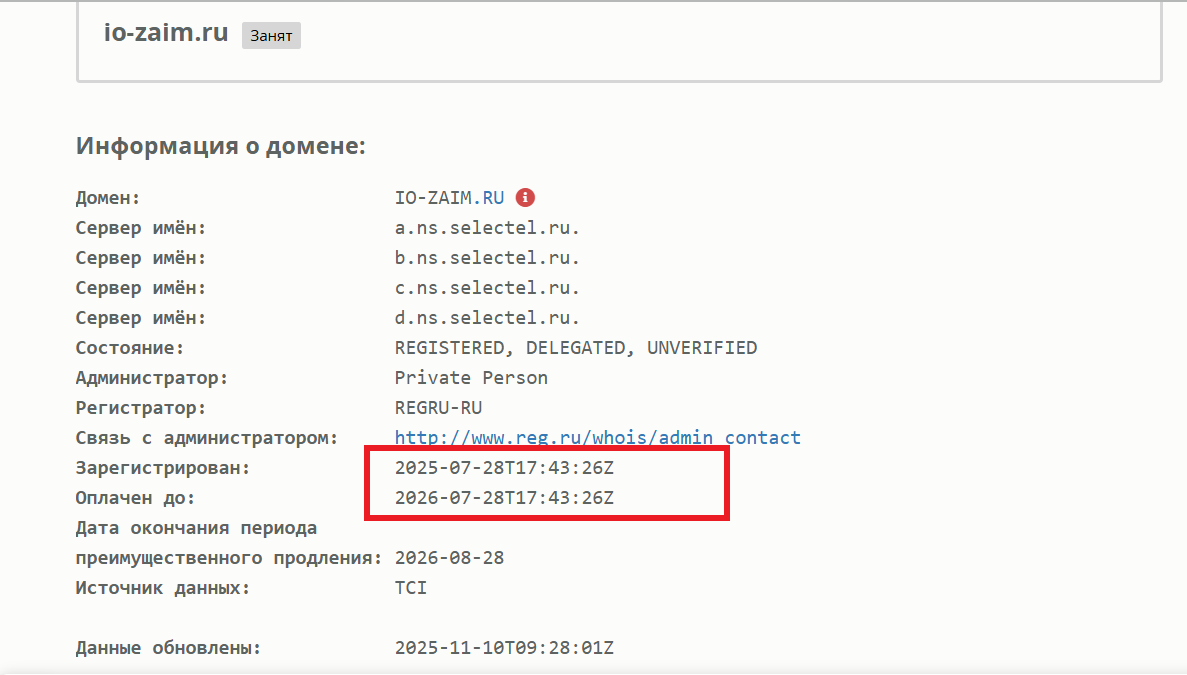Click the registration date 2025-07-28T17:43:26Z
1187x675 pixels.
[504, 468]
